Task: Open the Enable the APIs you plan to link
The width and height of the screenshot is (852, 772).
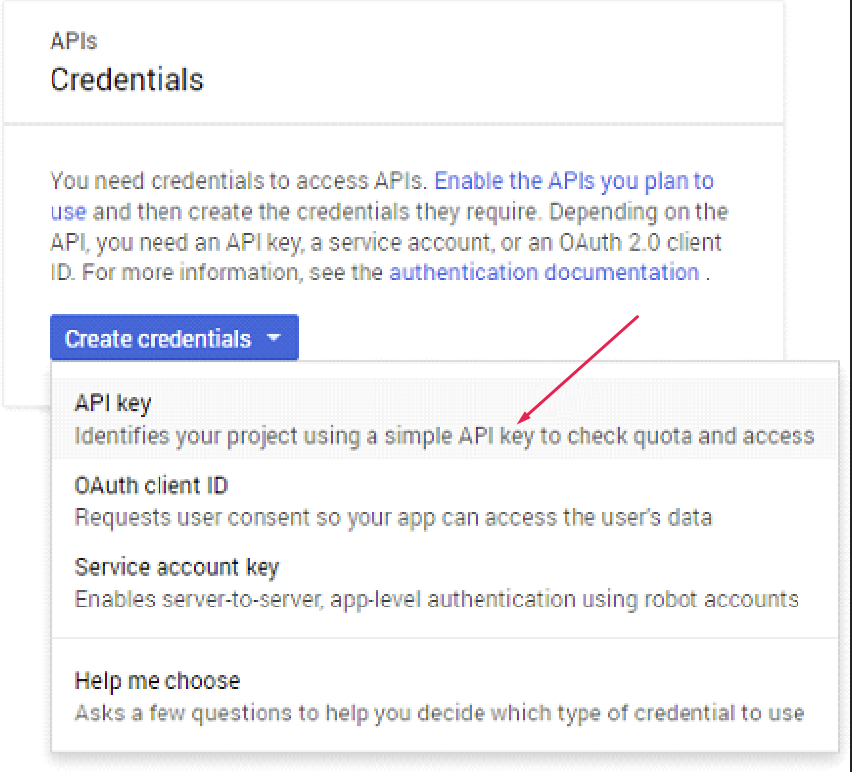Action: 573,182
